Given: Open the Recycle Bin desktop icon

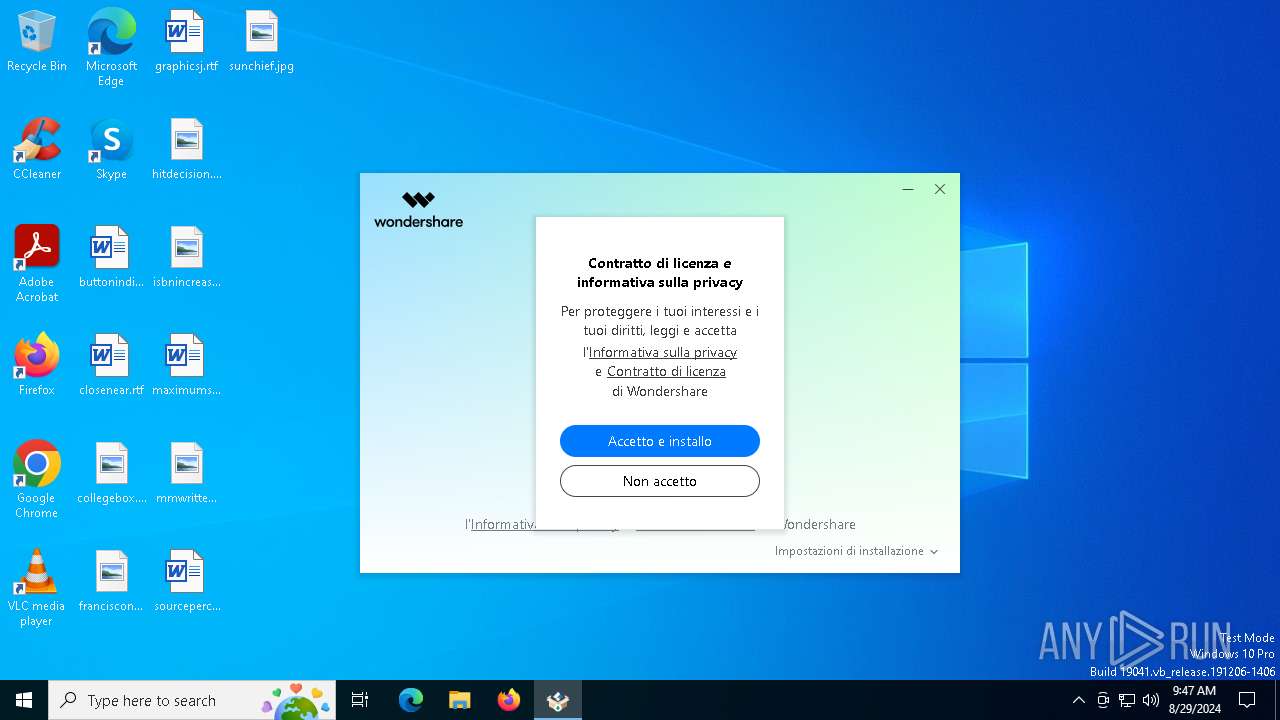Looking at the screenshot, I should pyautogui.click(x=37, y=41).
